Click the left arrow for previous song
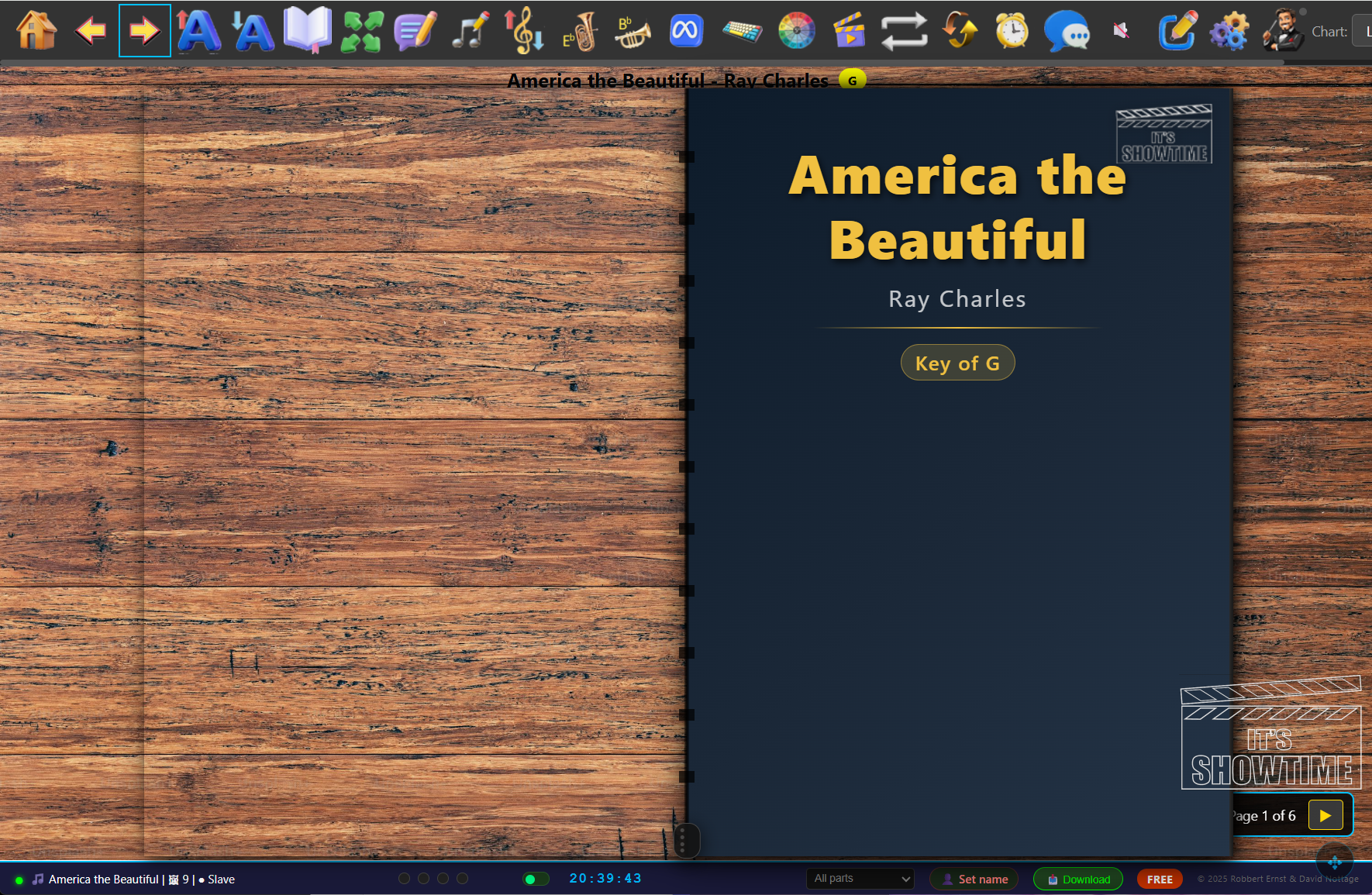 (x=91, y=31)
